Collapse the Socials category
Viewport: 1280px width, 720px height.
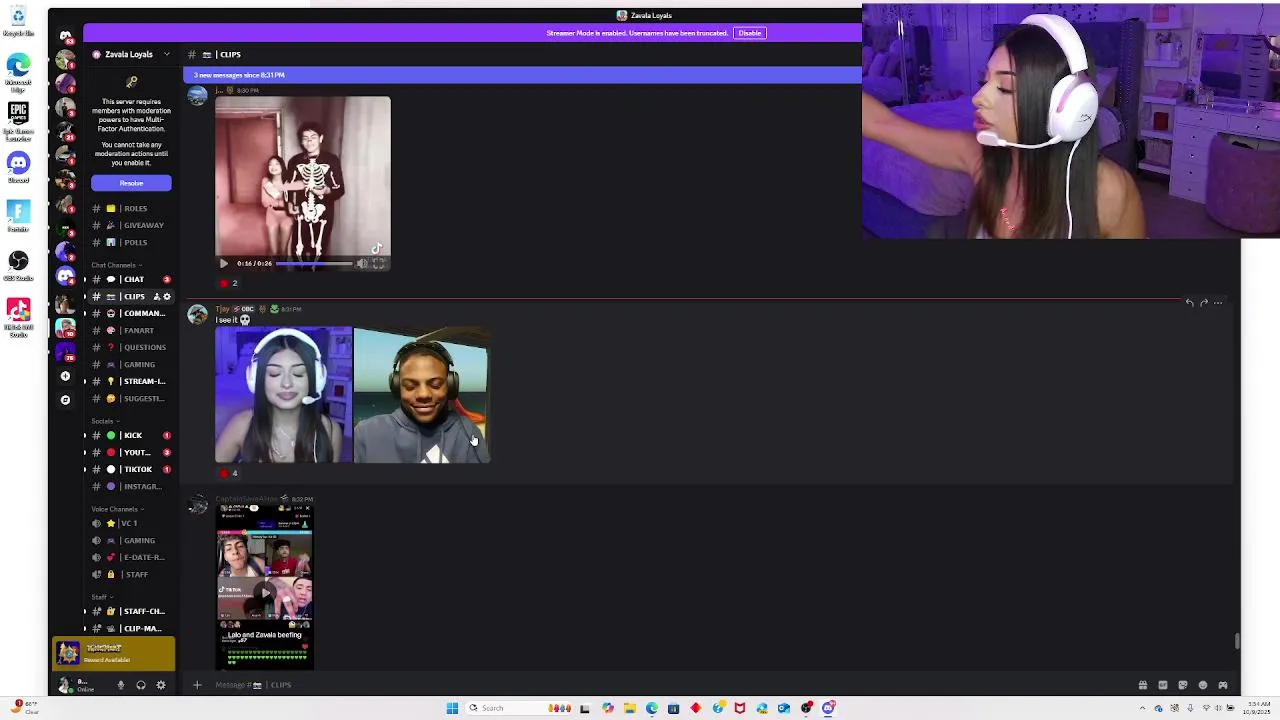(x=104, y=421)
